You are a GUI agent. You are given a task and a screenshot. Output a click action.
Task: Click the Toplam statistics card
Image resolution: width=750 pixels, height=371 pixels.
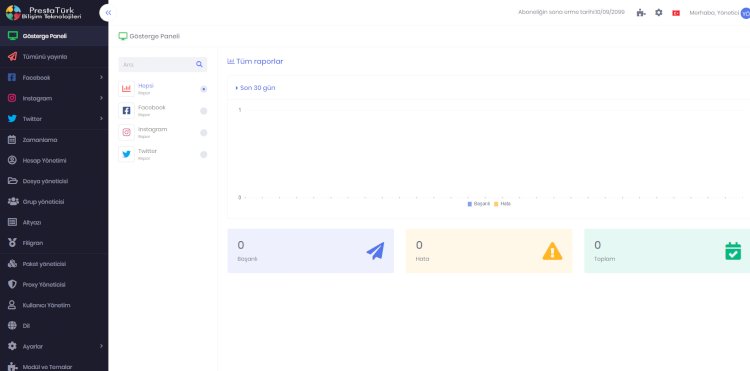(x=667, y=251)
